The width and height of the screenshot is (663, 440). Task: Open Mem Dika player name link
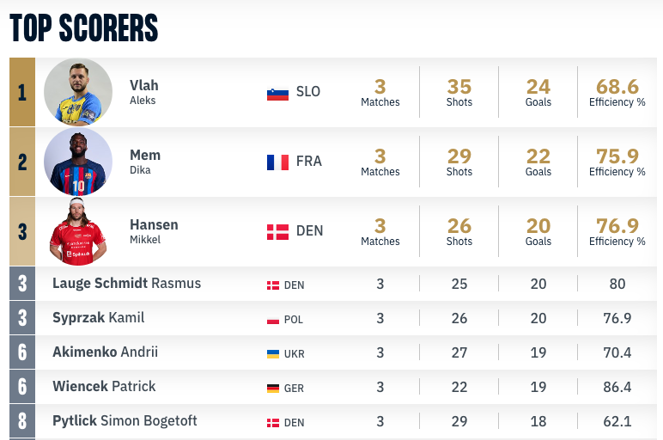pyautogui.click(x=145, y=161)
